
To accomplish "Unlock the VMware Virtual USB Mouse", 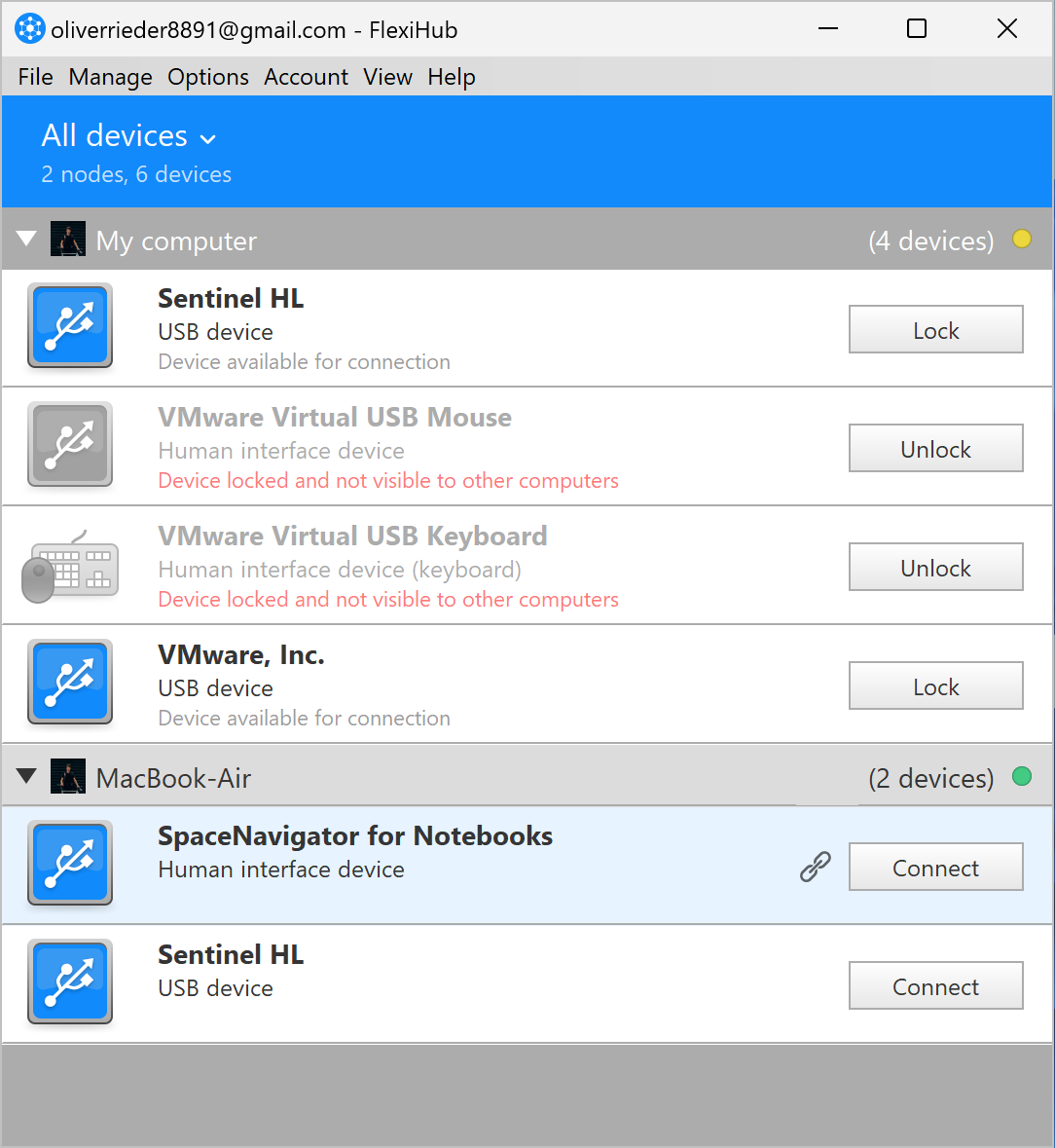I will tap(935, 448).
